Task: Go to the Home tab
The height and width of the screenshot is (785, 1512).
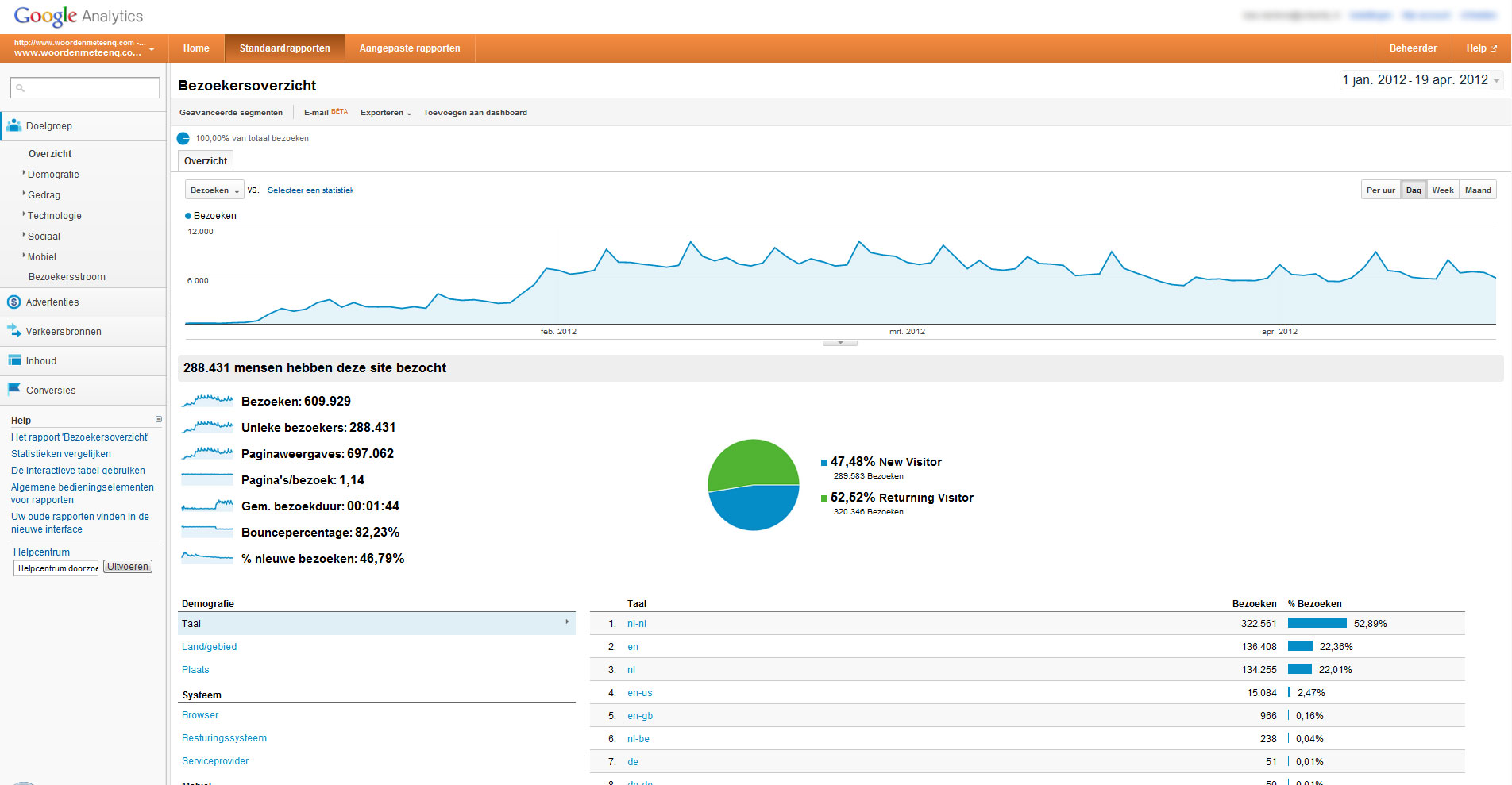Action: point(196,48)
